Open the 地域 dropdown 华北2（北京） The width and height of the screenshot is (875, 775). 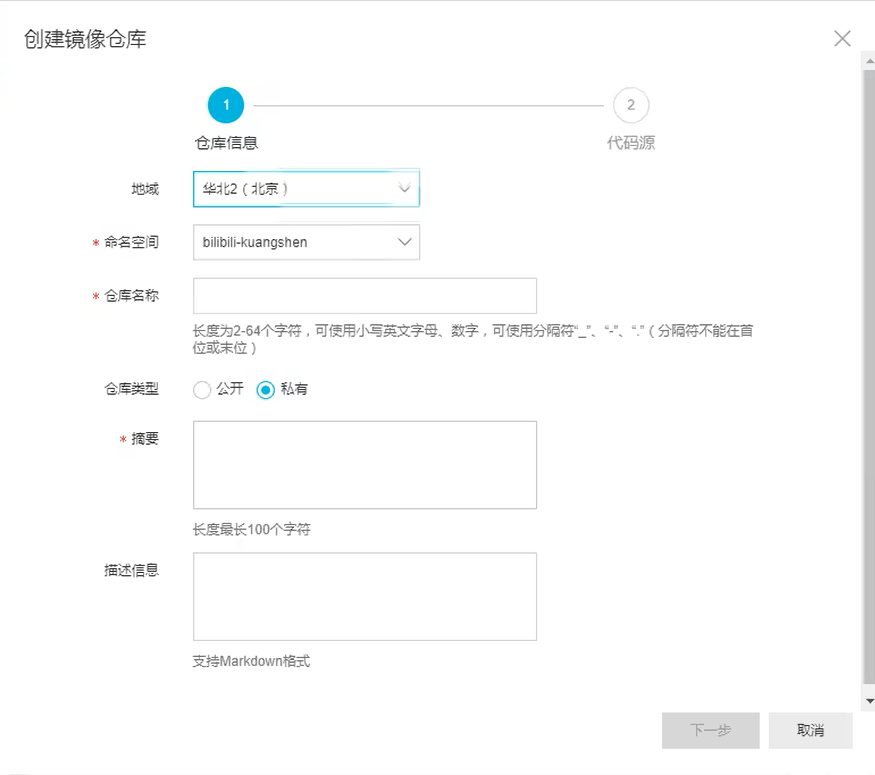click(x=306, y=189)
